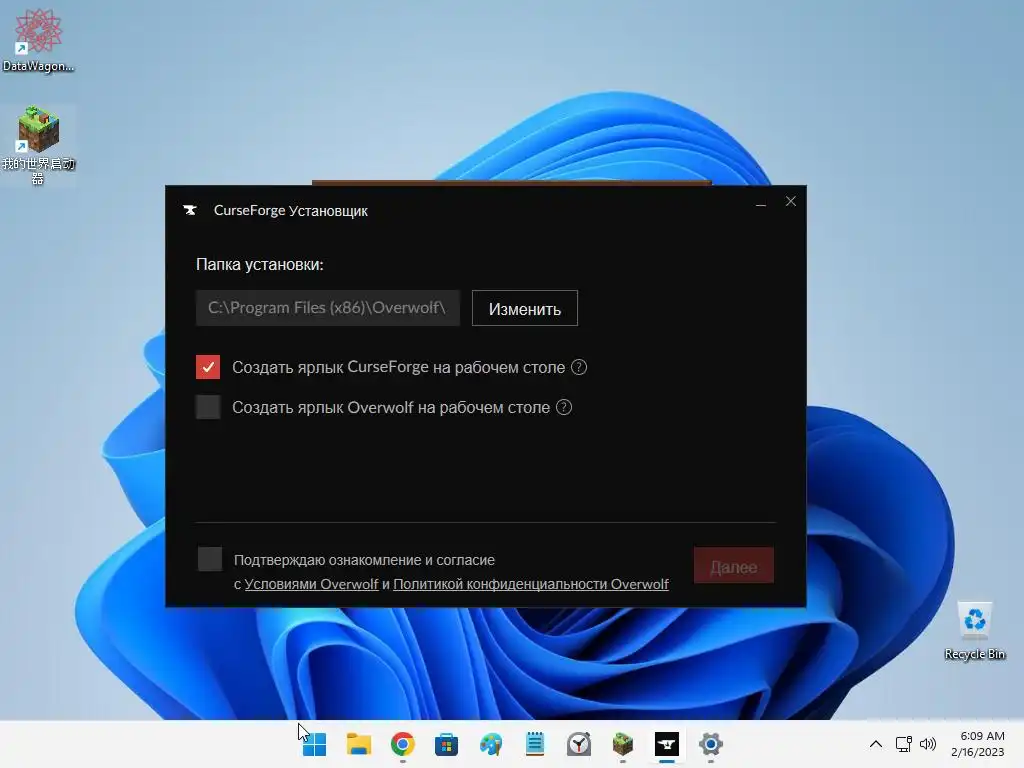Enable the Overwolf desktop shortcut checkbox
Image resolution: width=1024 pixels, height=768 pixels.
click(x=208, y=408)
